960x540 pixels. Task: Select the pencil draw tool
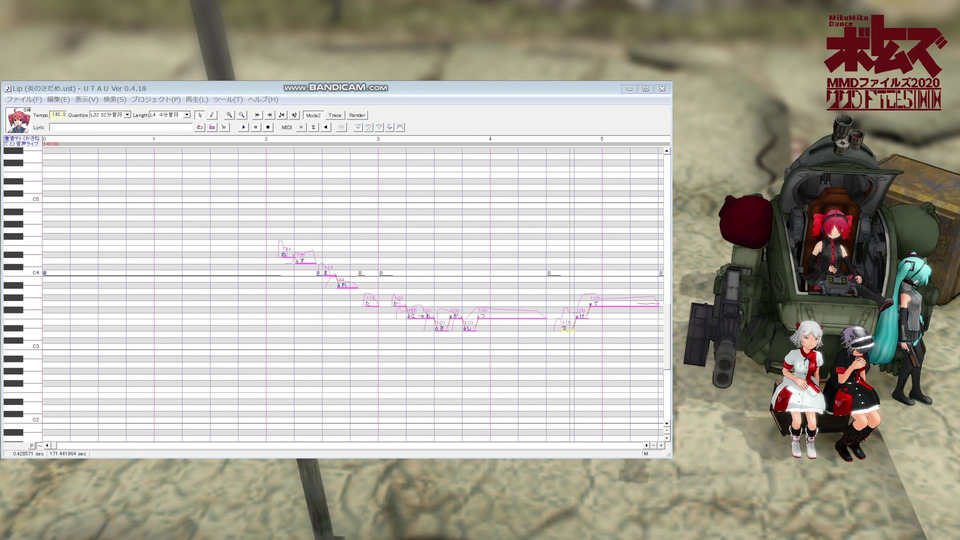click(x=212, y=115)
